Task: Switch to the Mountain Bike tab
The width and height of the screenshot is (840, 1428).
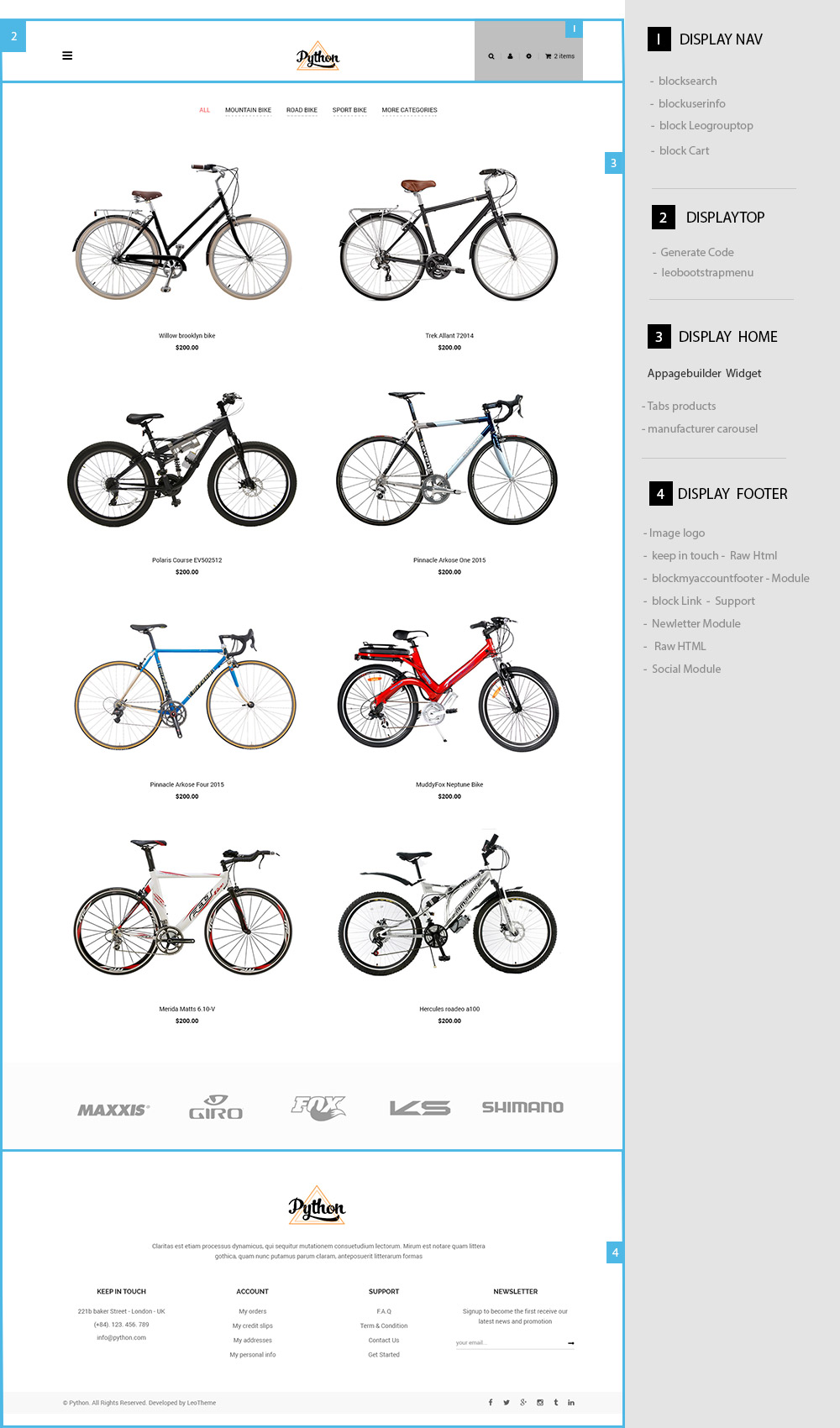Action: coord(248,110)
